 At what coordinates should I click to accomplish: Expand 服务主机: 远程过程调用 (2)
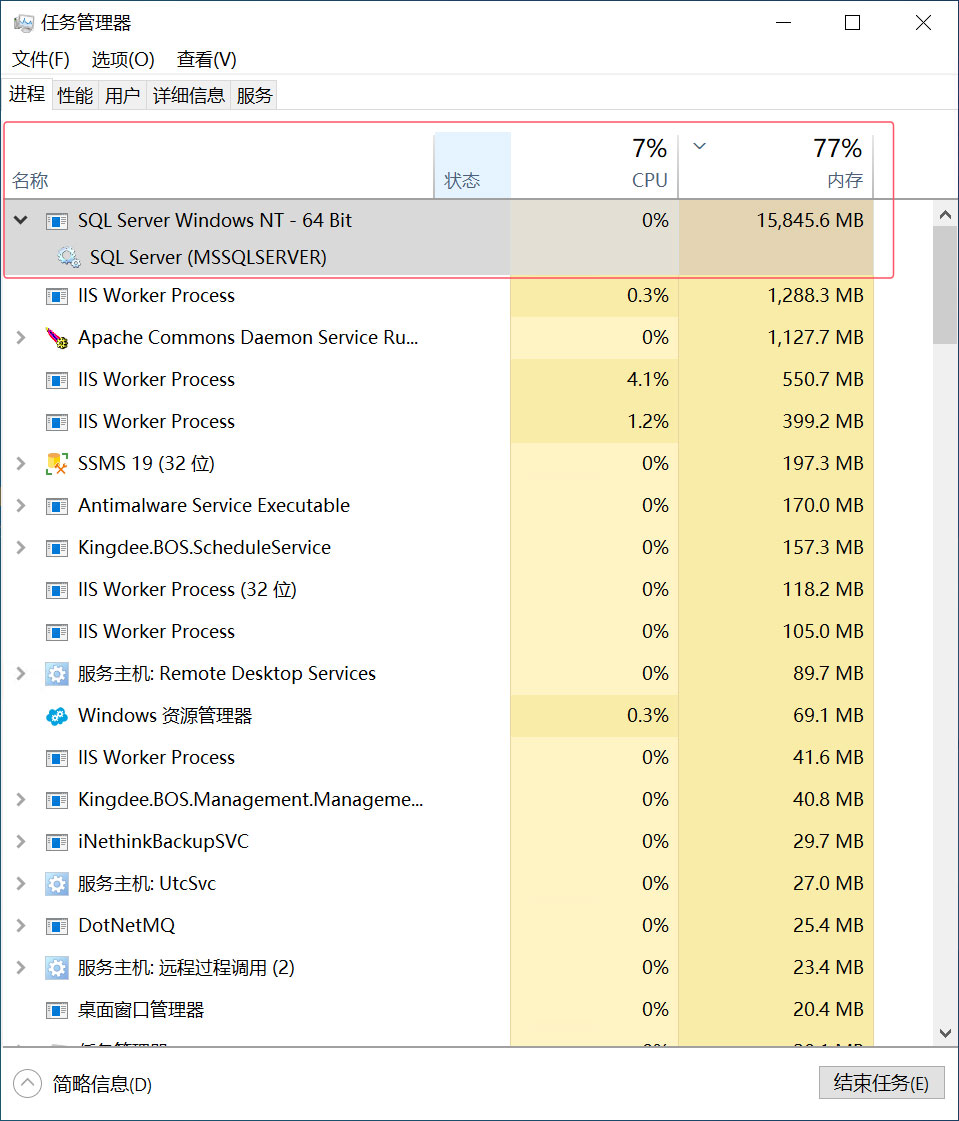pyautogui.click(x=21, y=968)
